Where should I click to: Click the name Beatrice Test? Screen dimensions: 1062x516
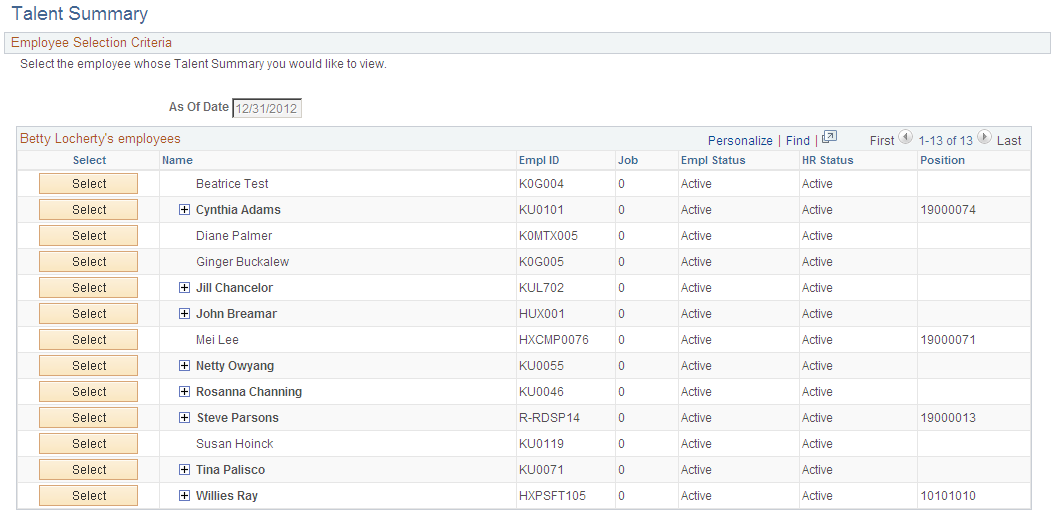[x=232, y=184]
